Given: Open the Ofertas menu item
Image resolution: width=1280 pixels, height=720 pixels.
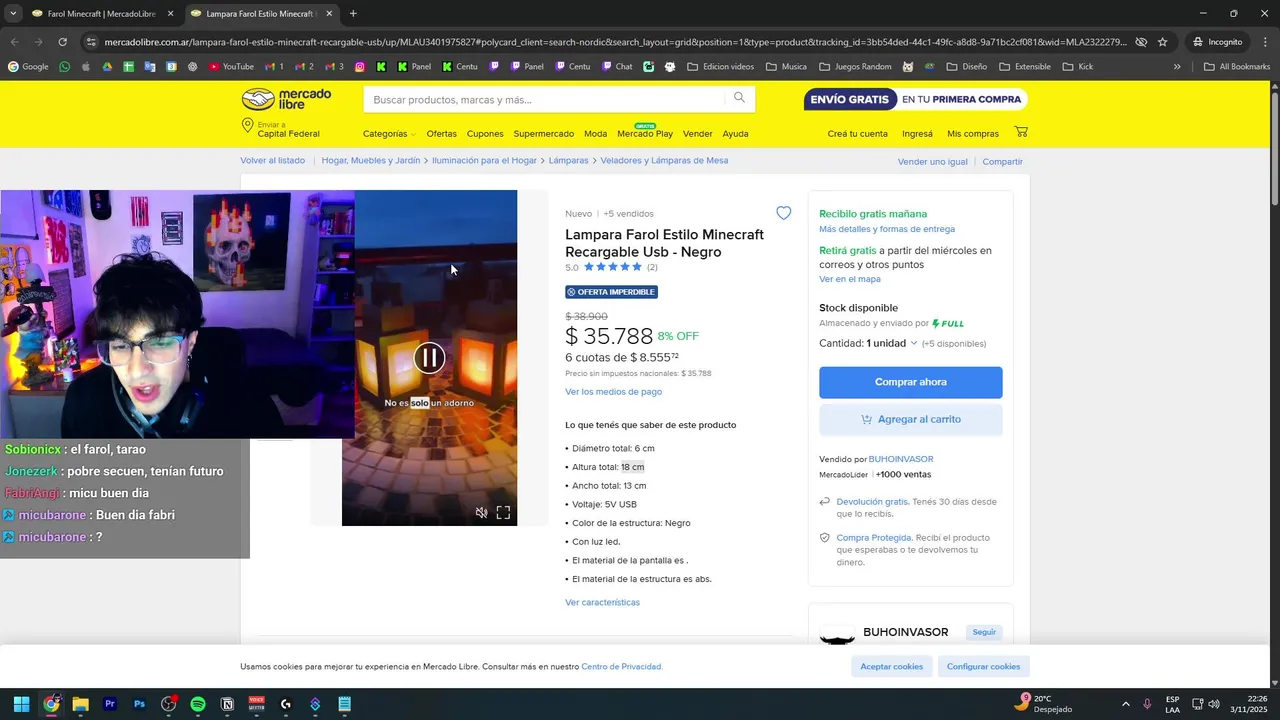Looking at the screenshot, I should (441, 134).
